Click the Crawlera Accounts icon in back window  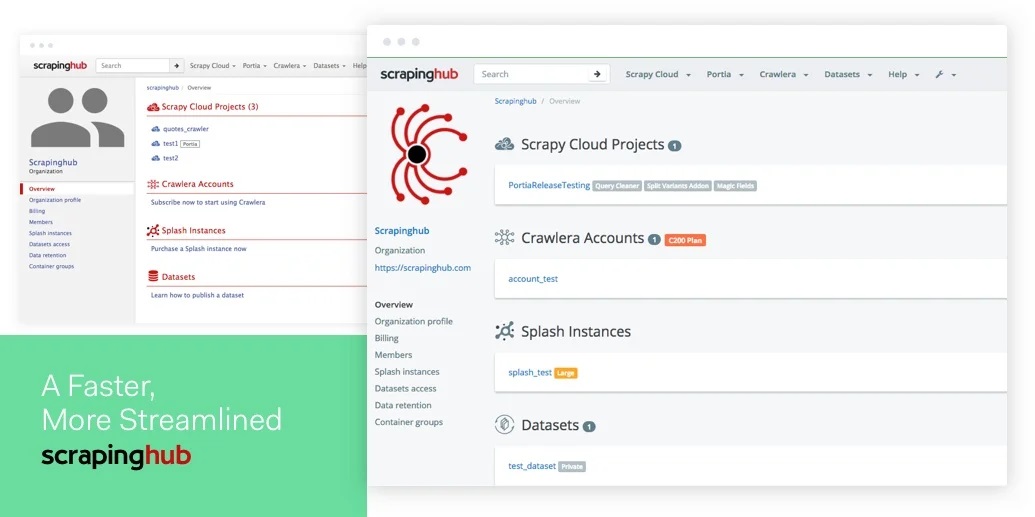tap(153, 184)
